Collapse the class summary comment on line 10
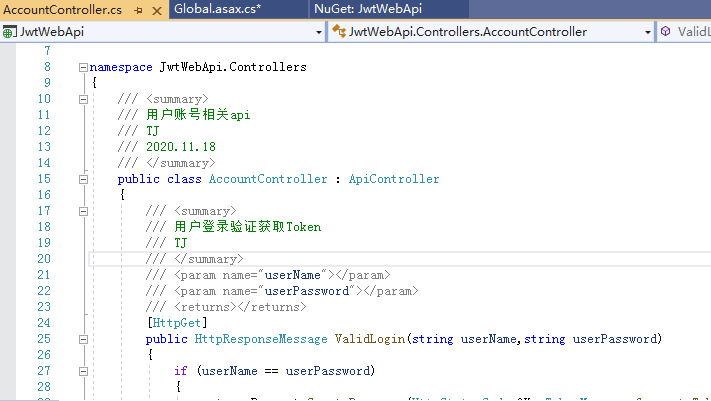Screen dimensions: 711x401 click(x=84, y=99)
